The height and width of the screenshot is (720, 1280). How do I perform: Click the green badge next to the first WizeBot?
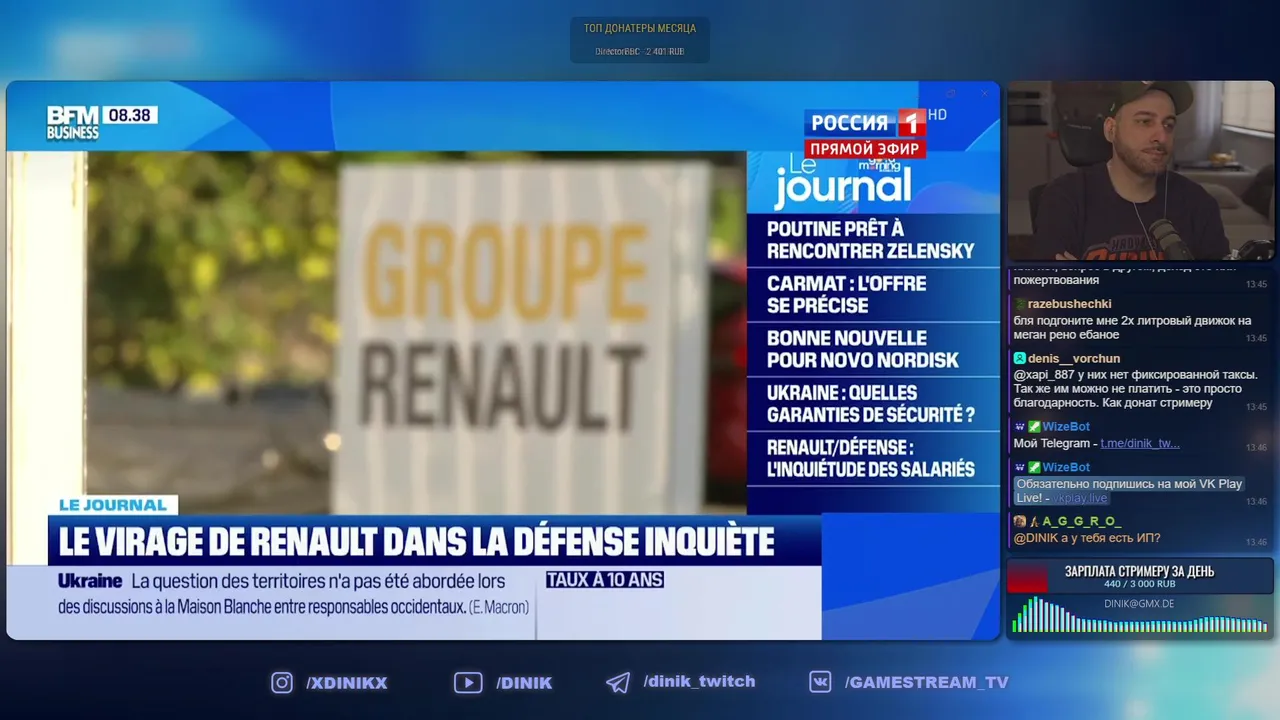click(1034, 427)
